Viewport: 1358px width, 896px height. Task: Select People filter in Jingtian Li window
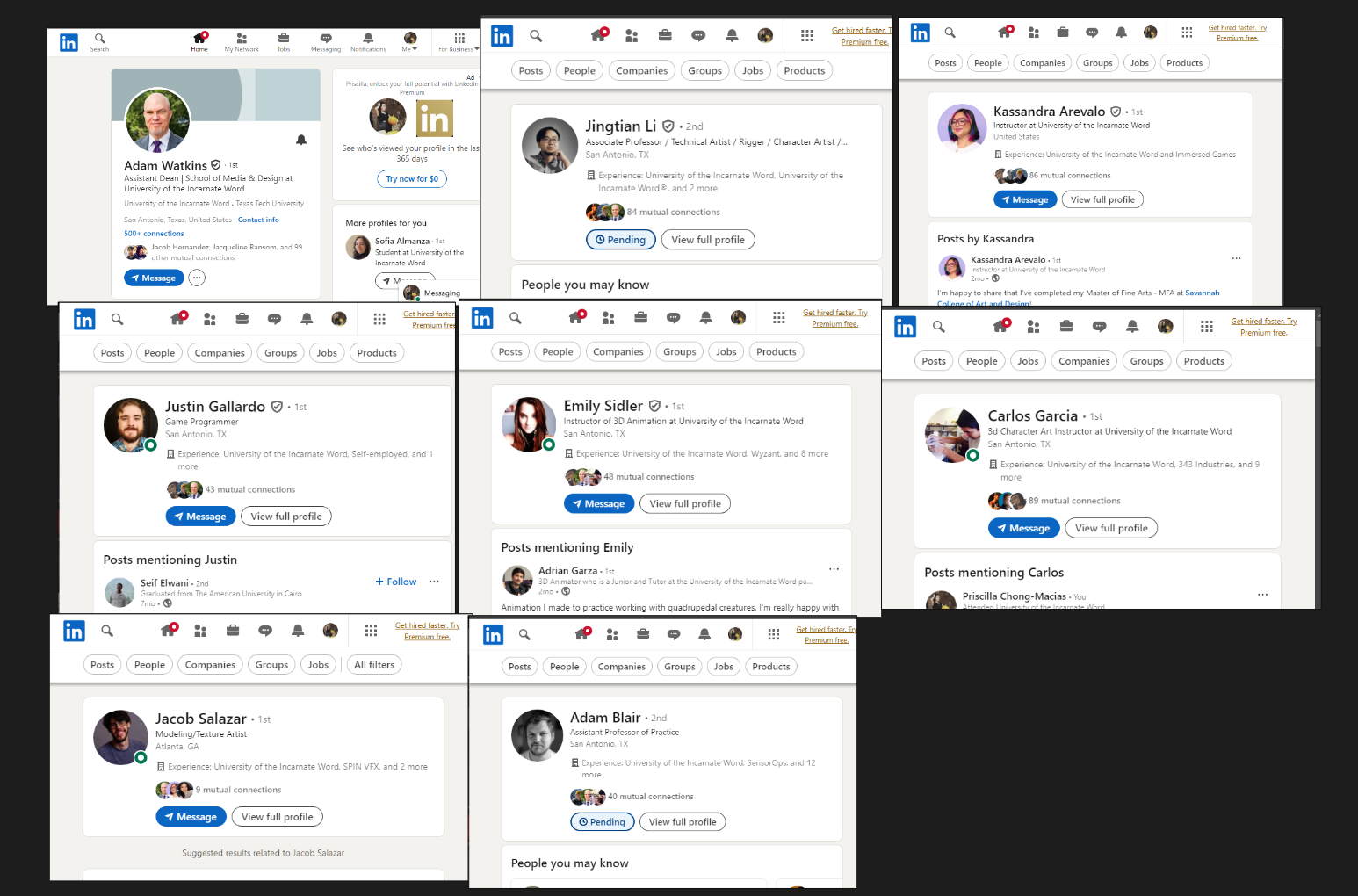click(580, 70)
